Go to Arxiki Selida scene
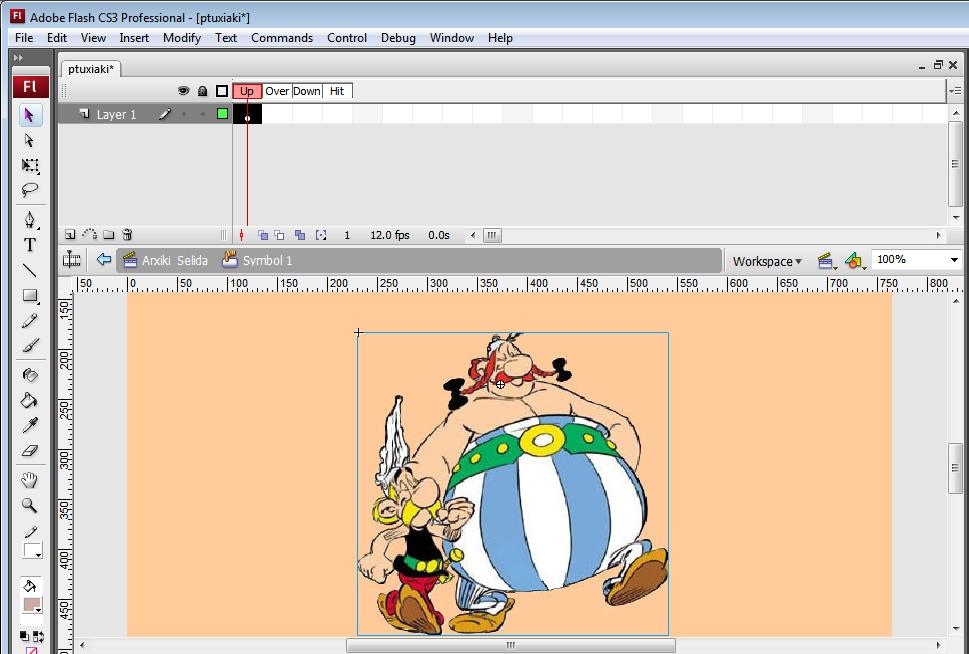 [166, 260]
